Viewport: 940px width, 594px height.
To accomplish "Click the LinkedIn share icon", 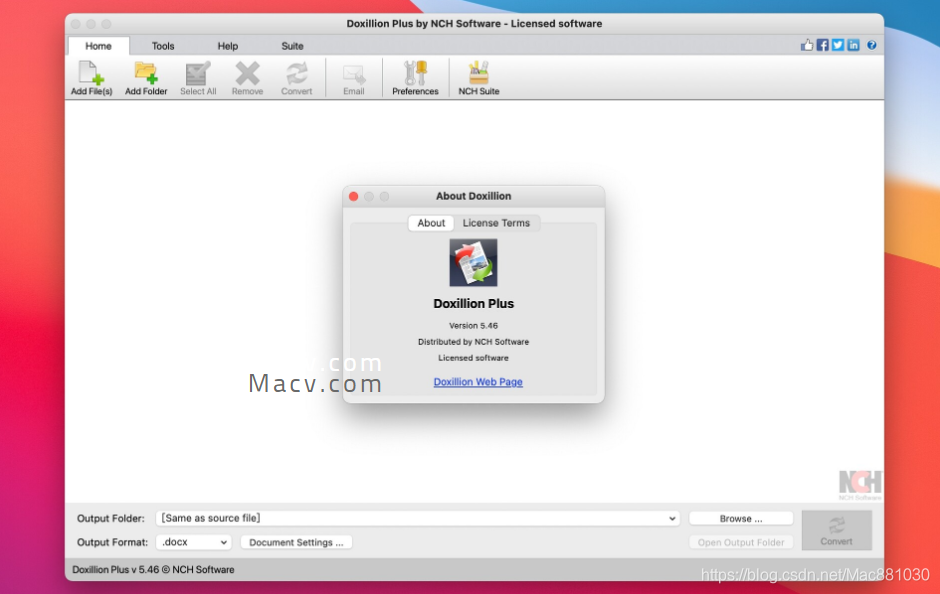I will 854,45.
